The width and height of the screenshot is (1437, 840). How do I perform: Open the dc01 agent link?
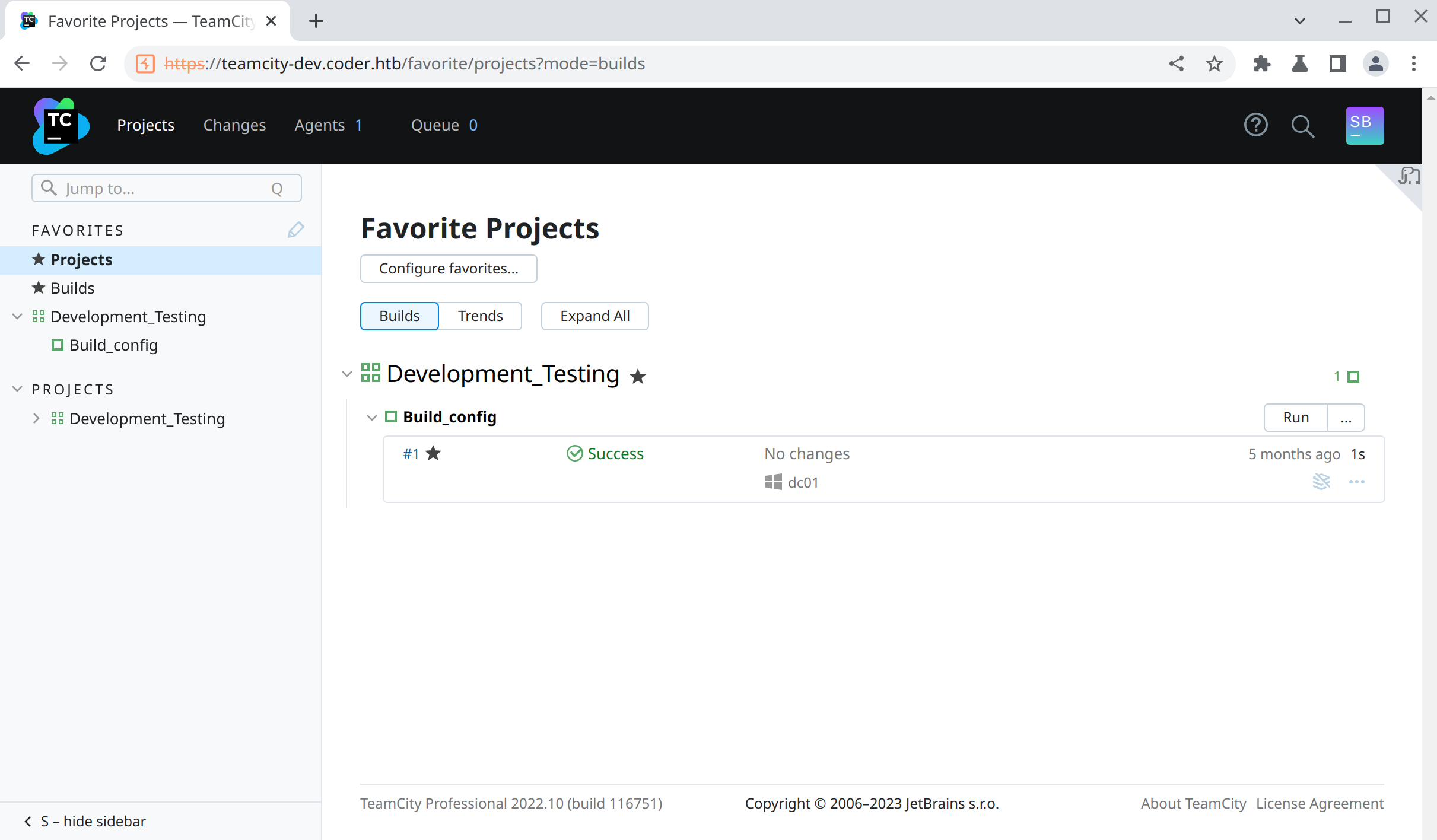point(803,482)
